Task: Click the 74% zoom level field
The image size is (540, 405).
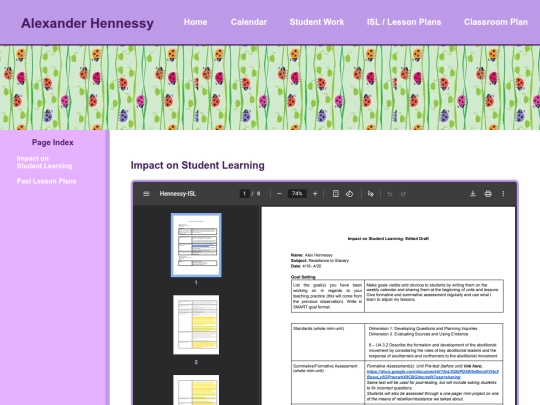Action: click(297, 194)
